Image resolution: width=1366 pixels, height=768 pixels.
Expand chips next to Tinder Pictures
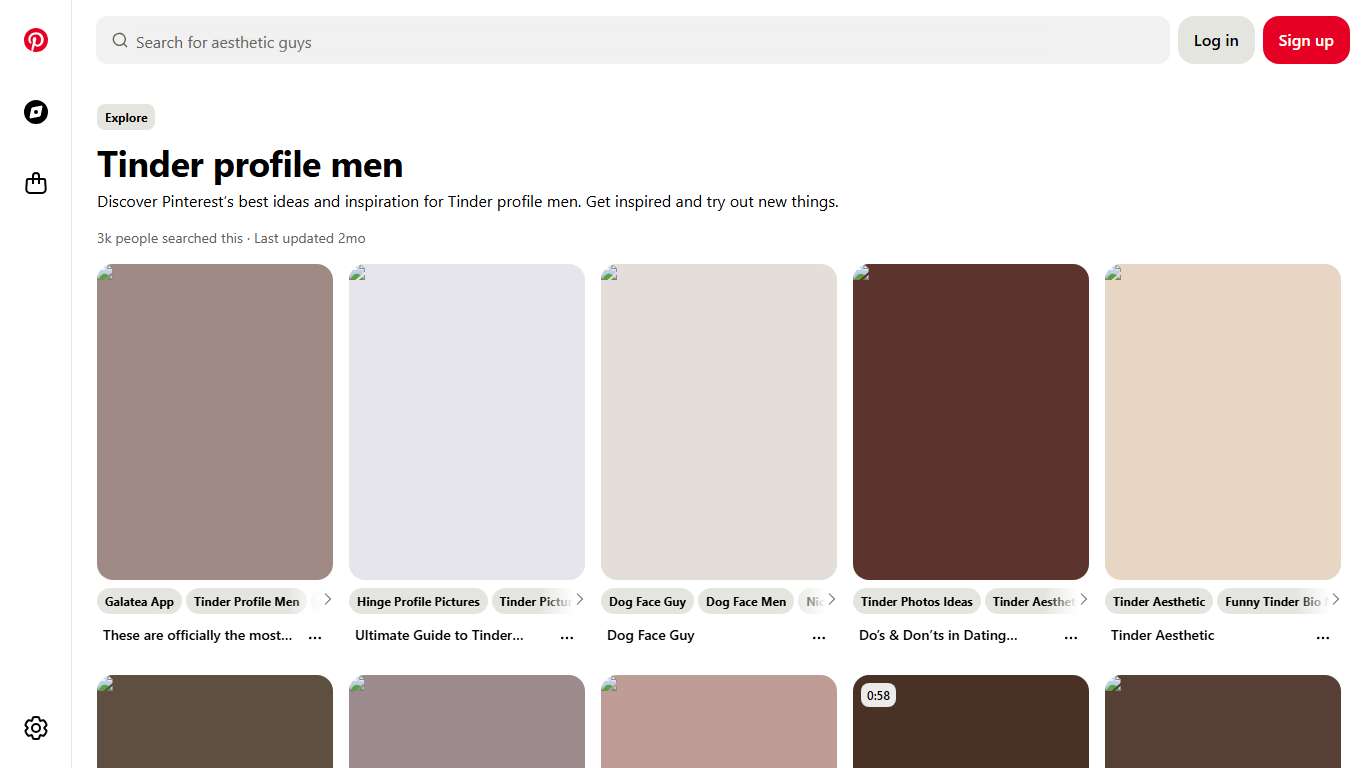click(x=580, y=598)
